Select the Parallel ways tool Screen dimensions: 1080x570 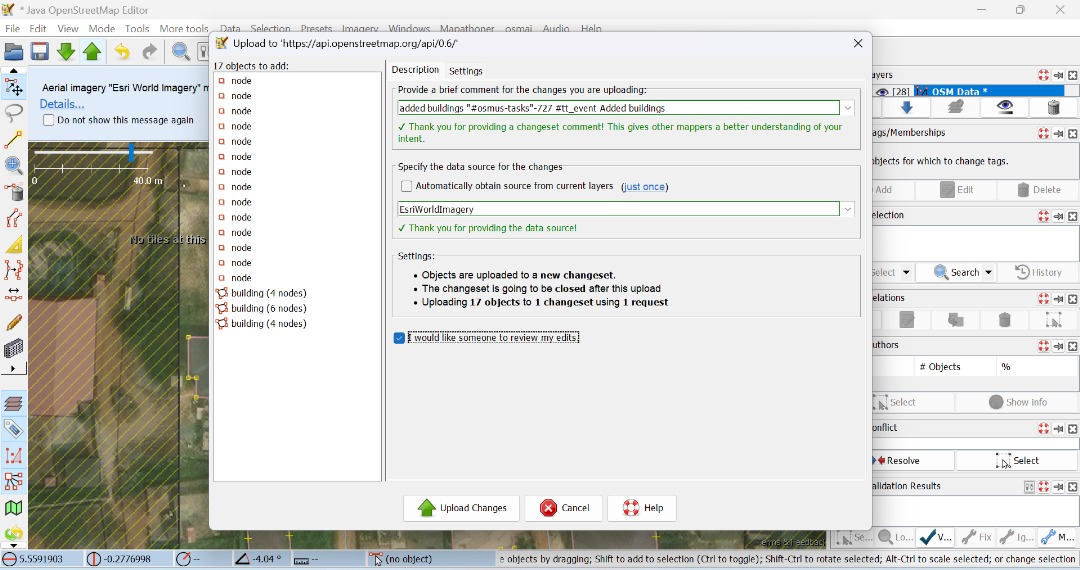tap(13, 218)
